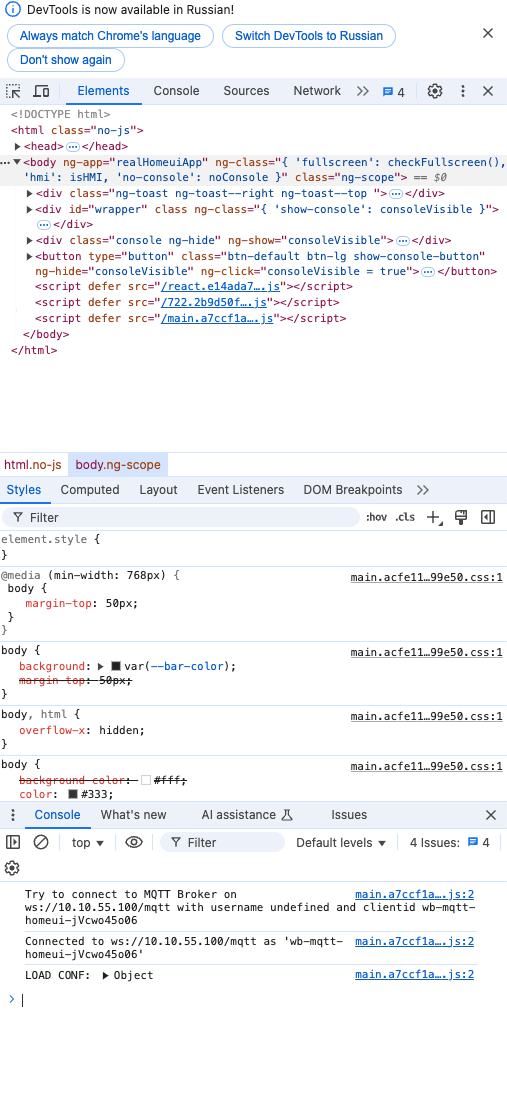The width and height of the screenshot is (507, 1114).
Task: Open the top JavaScript context dropdown
Action: coord(88,843)
